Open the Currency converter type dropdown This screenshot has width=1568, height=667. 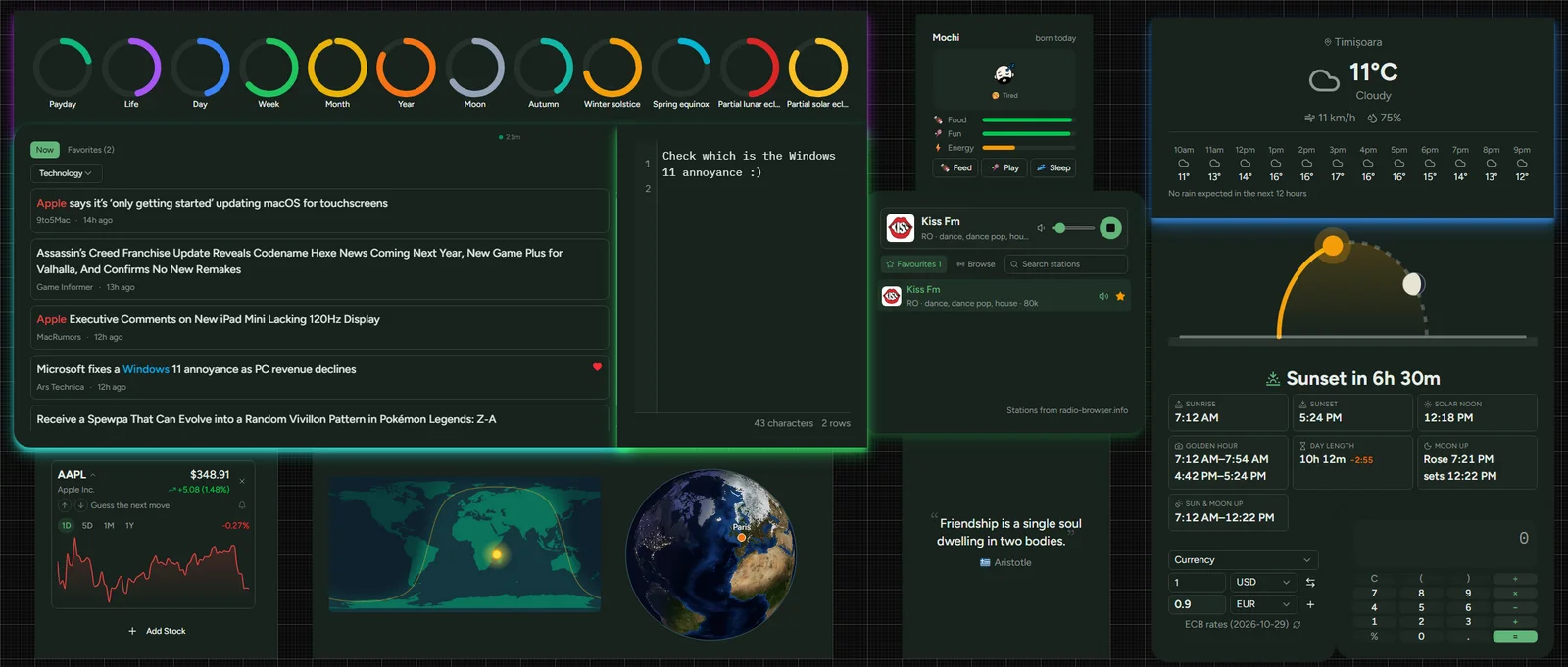[x=1243, y=560]
